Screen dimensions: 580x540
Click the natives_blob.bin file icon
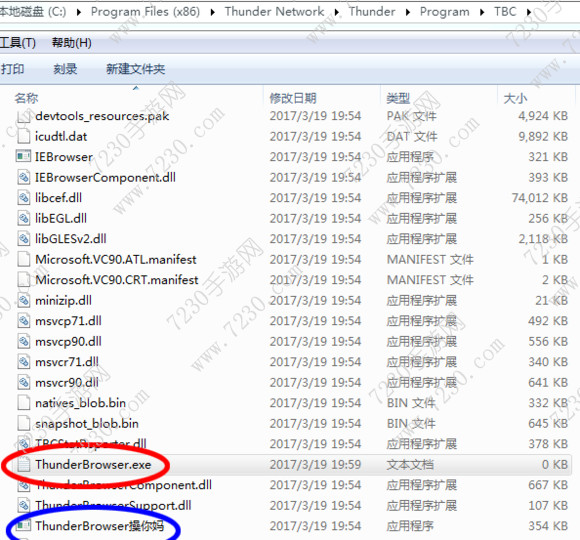point(24,403)
